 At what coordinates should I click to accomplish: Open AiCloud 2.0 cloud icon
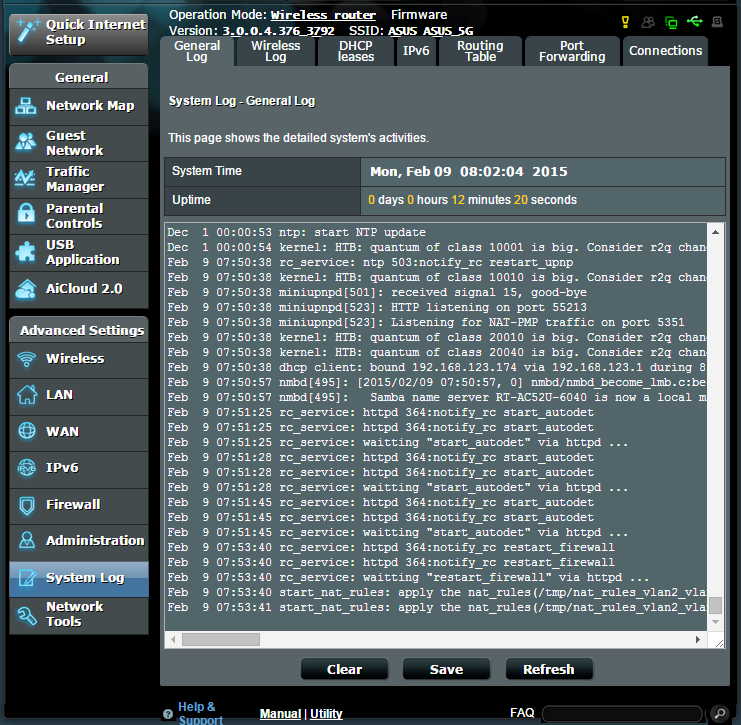[26, 289]
